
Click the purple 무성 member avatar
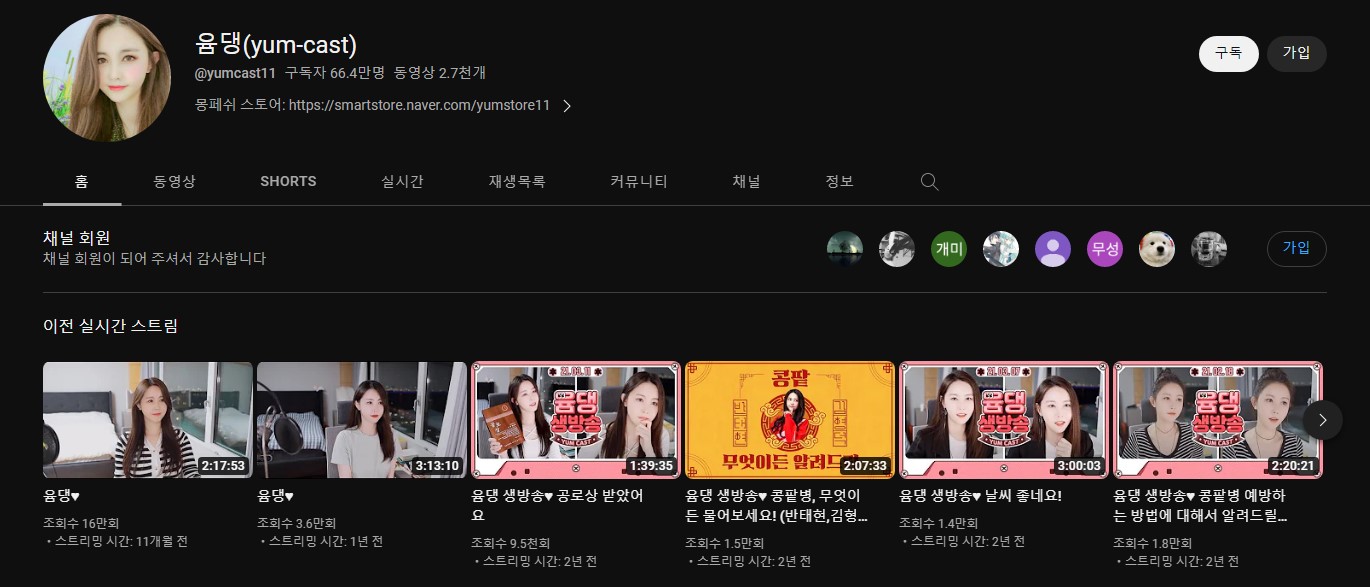[x=1104, y=249]
